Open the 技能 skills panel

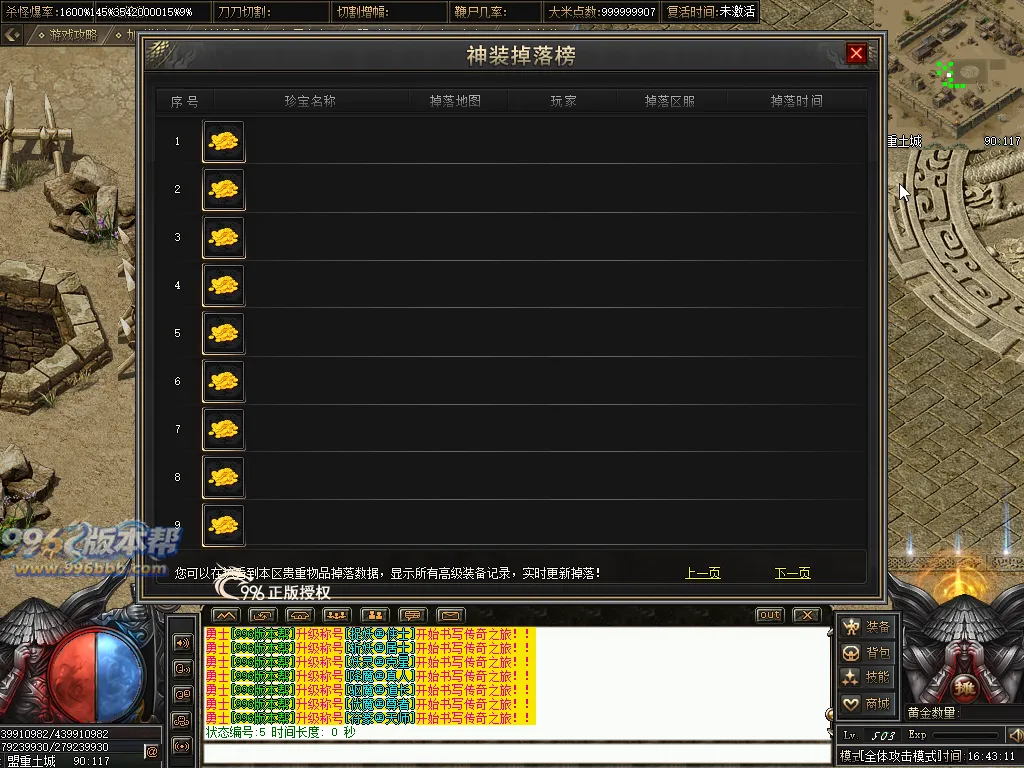tap(866, 677)
